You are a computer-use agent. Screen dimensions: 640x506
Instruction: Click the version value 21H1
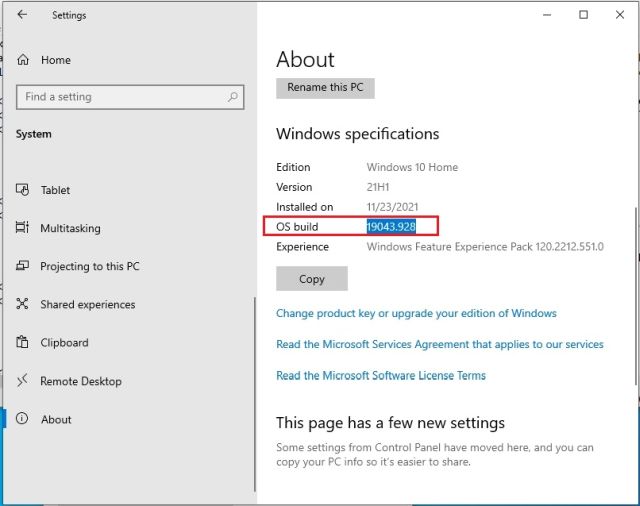click(378, 187)
